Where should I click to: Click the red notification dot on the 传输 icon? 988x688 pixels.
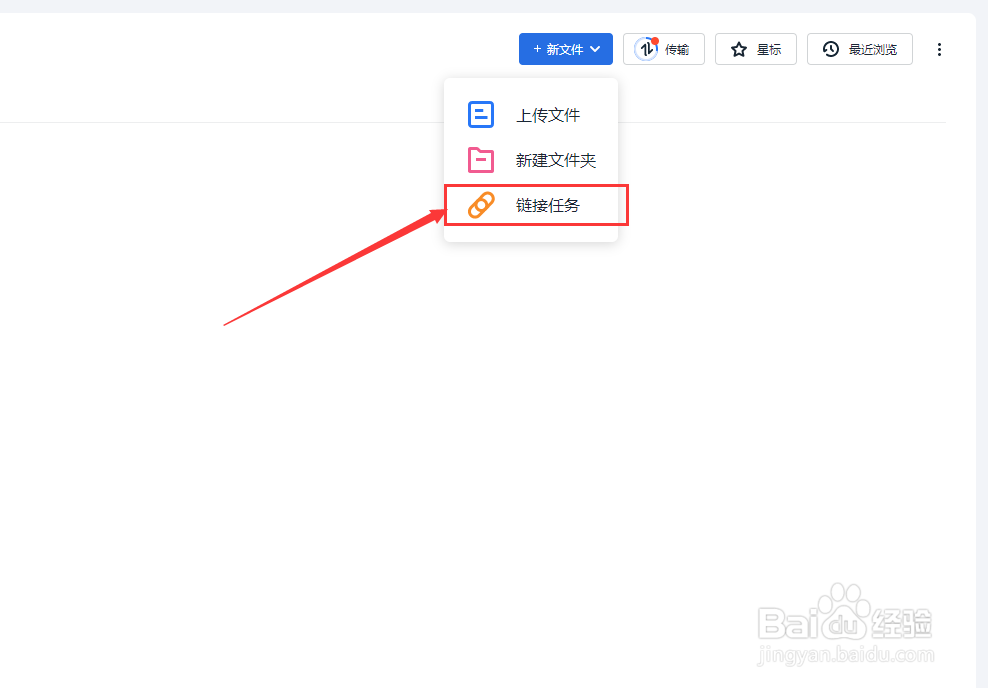[x=656, y=40]
